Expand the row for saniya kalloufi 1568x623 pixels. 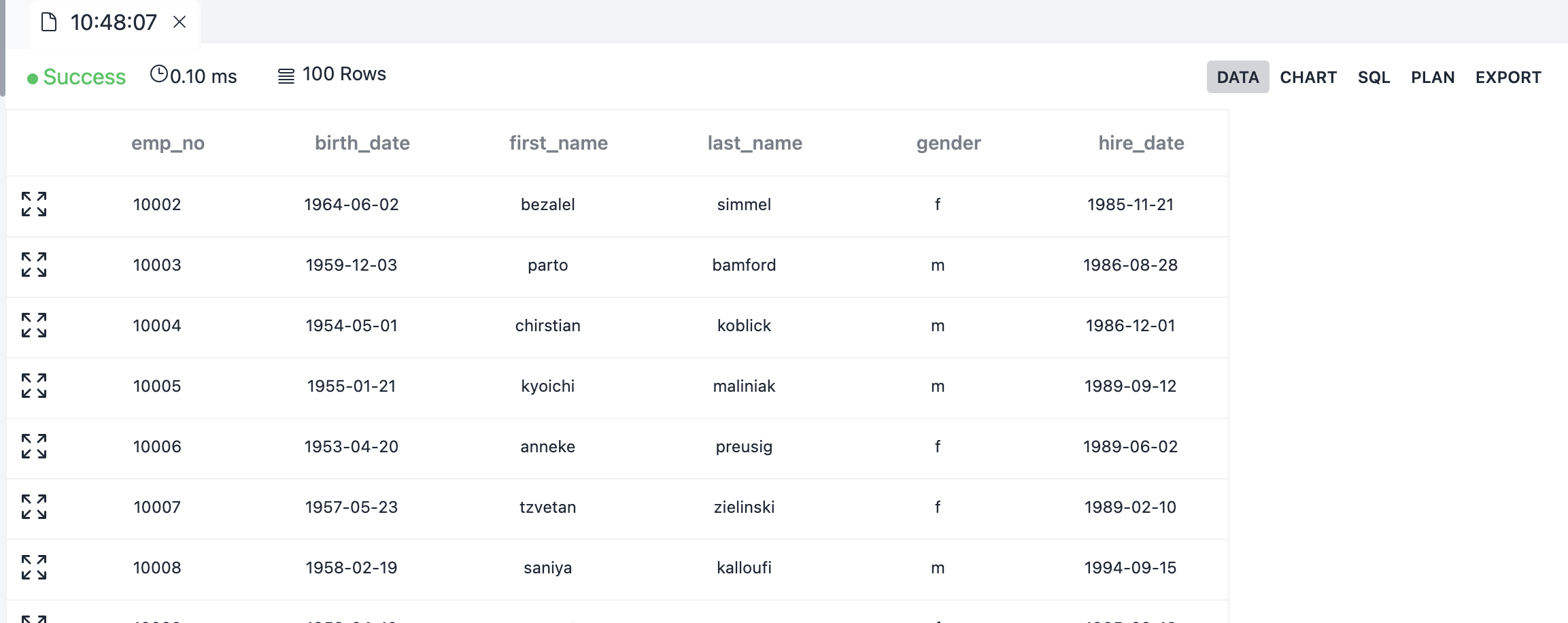(x=33, y=568)
